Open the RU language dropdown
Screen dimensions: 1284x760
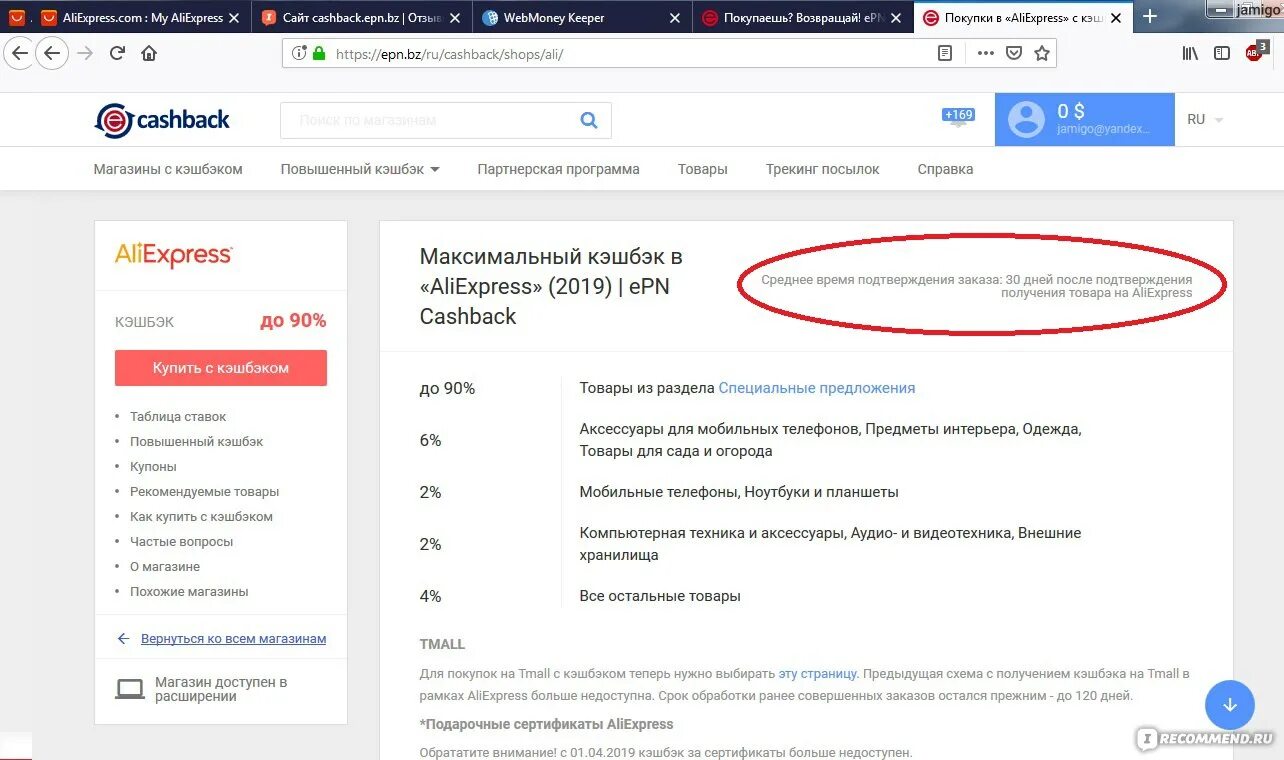(1204, 119)
